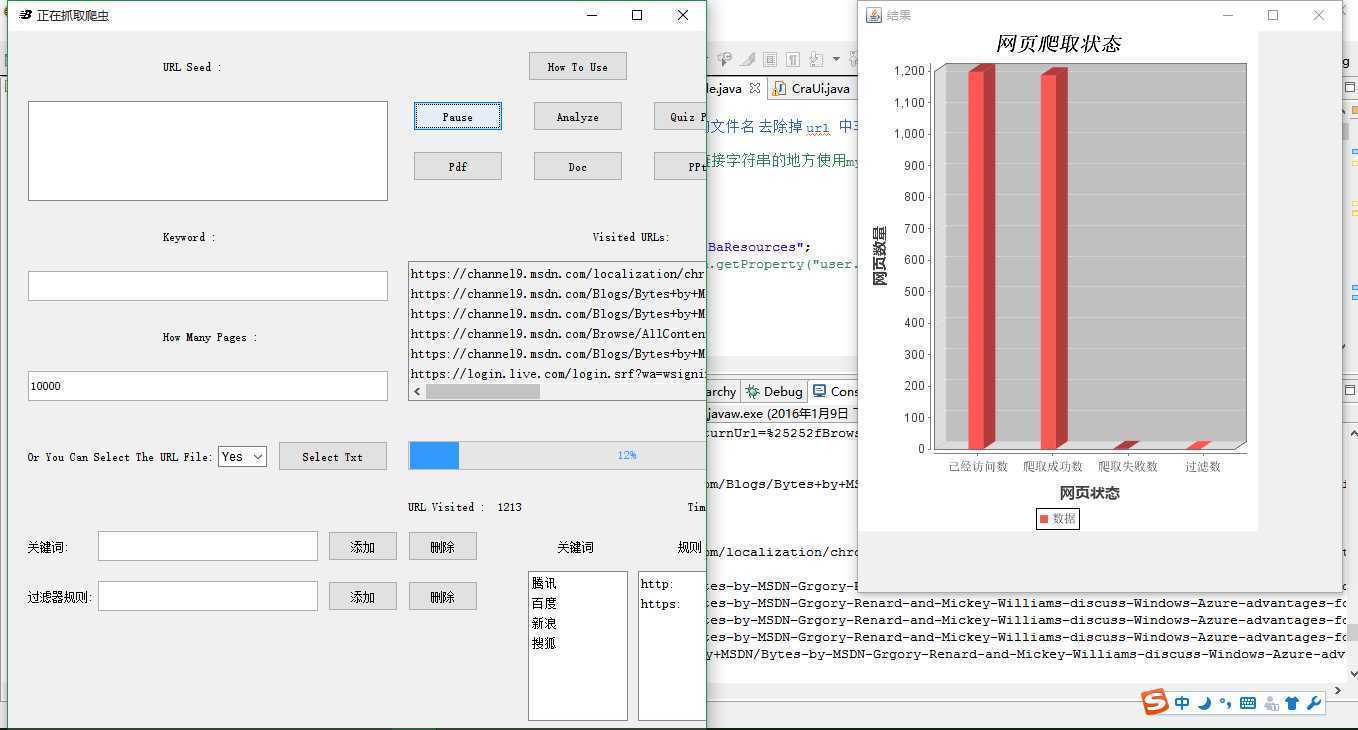Select 'http:' in the rules list

(657, 584)
